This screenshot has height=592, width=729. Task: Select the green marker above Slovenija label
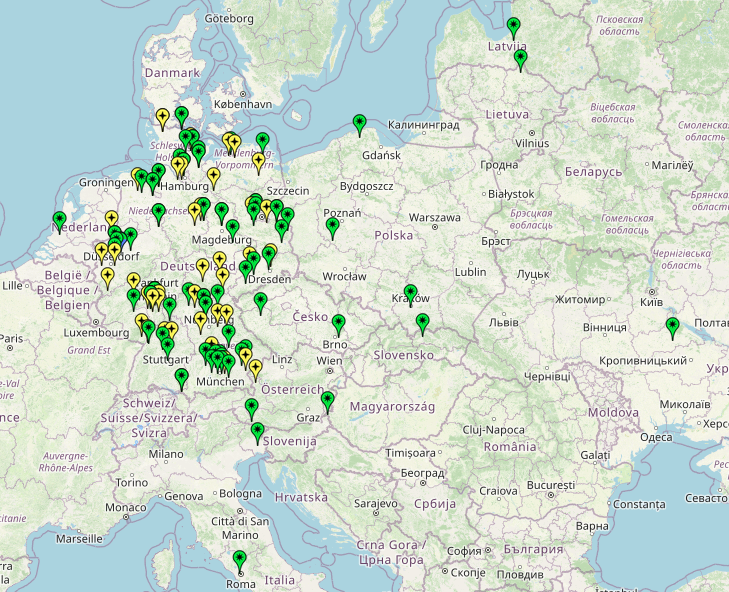tap(257, 433)
